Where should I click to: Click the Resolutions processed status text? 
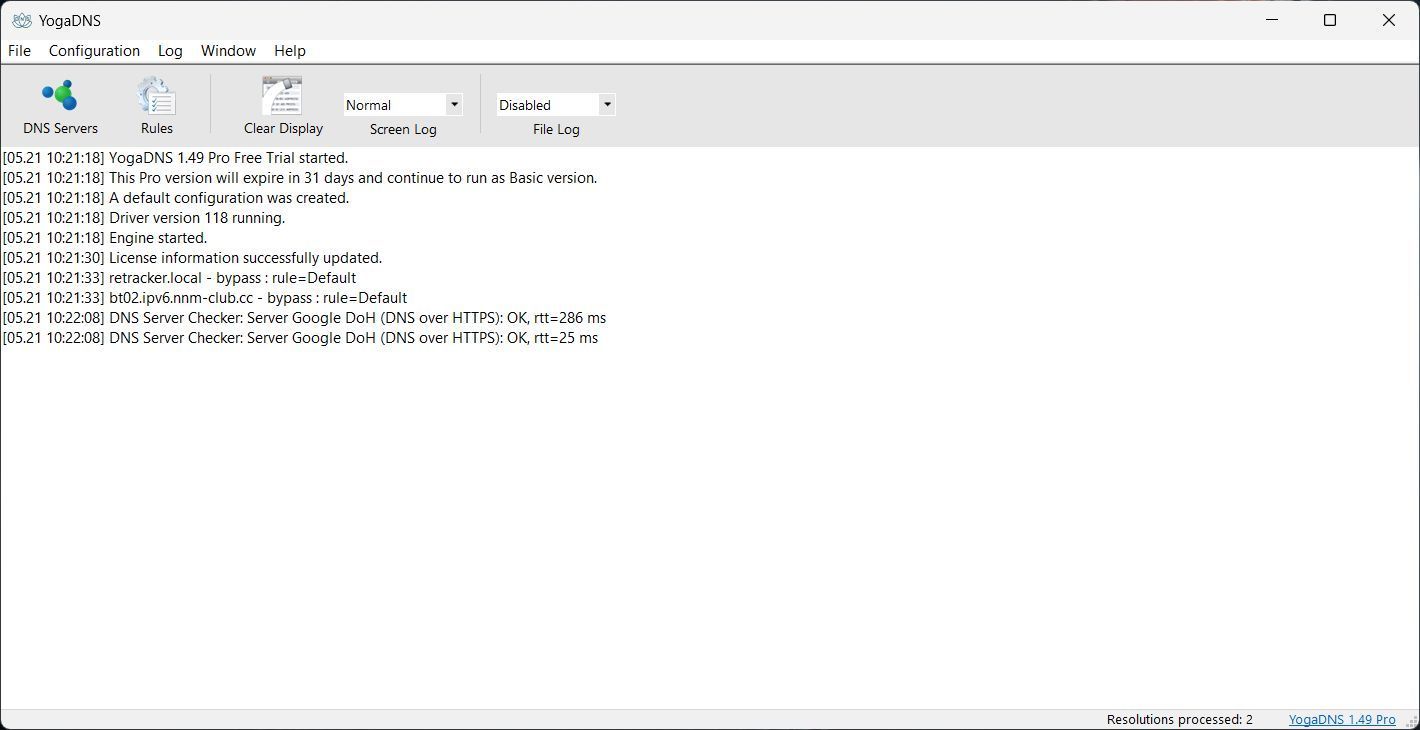[1179, 720]
